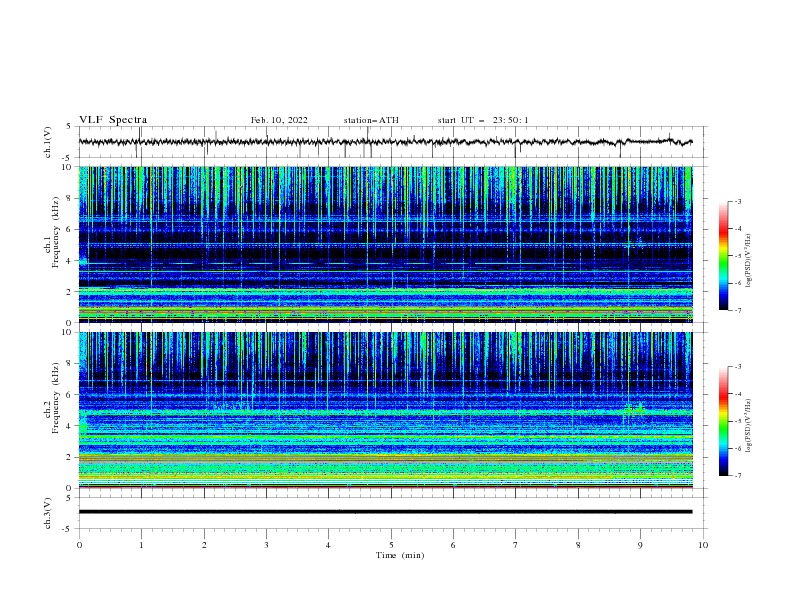Click the ch.1 color bar "log(PSD)(V²/Hz)" label
This screenshot has width=792, height=612.
(x=749, y=261)
